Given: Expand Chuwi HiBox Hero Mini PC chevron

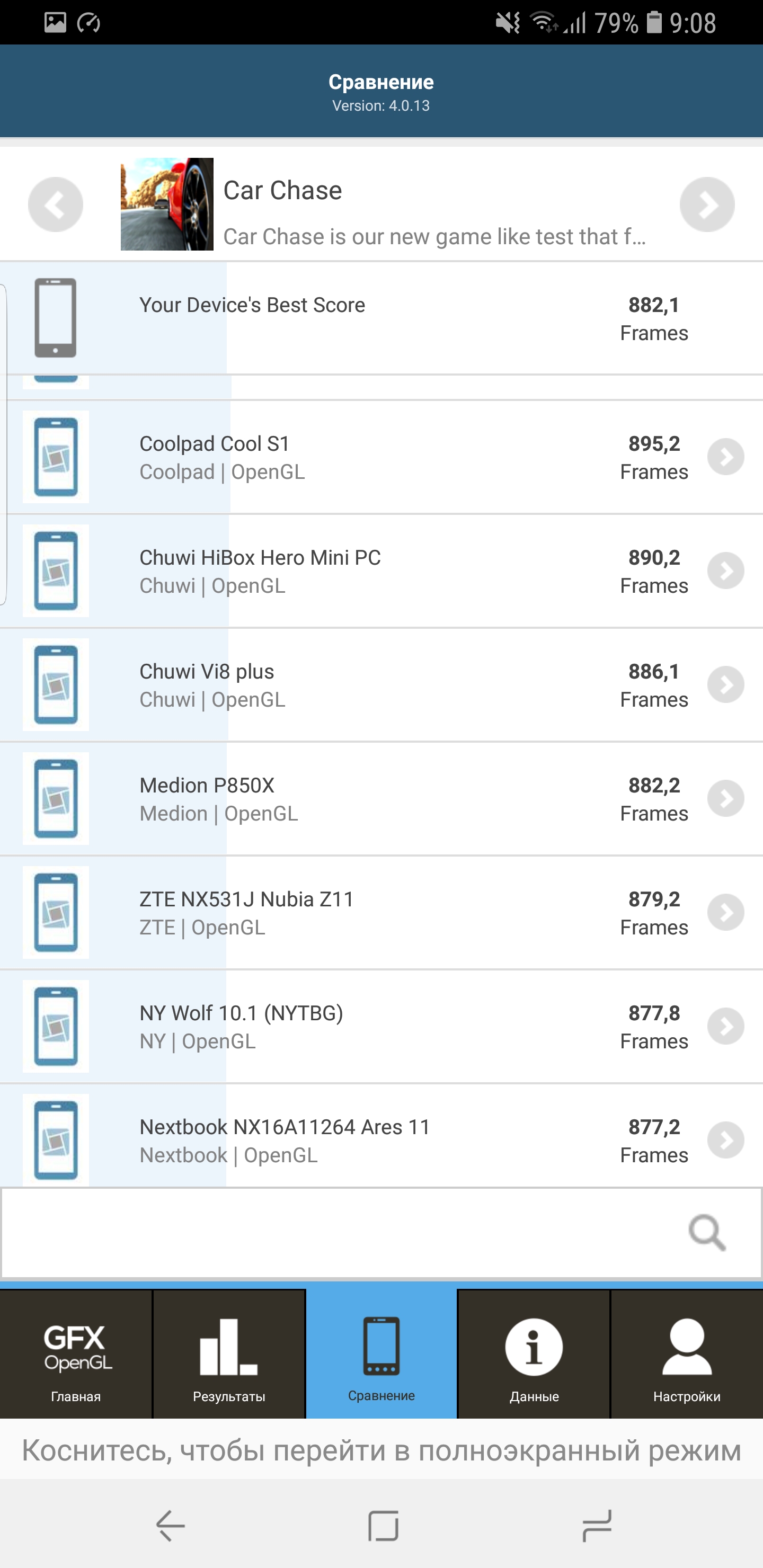Looking at the screenshot, I should point(725,571).
